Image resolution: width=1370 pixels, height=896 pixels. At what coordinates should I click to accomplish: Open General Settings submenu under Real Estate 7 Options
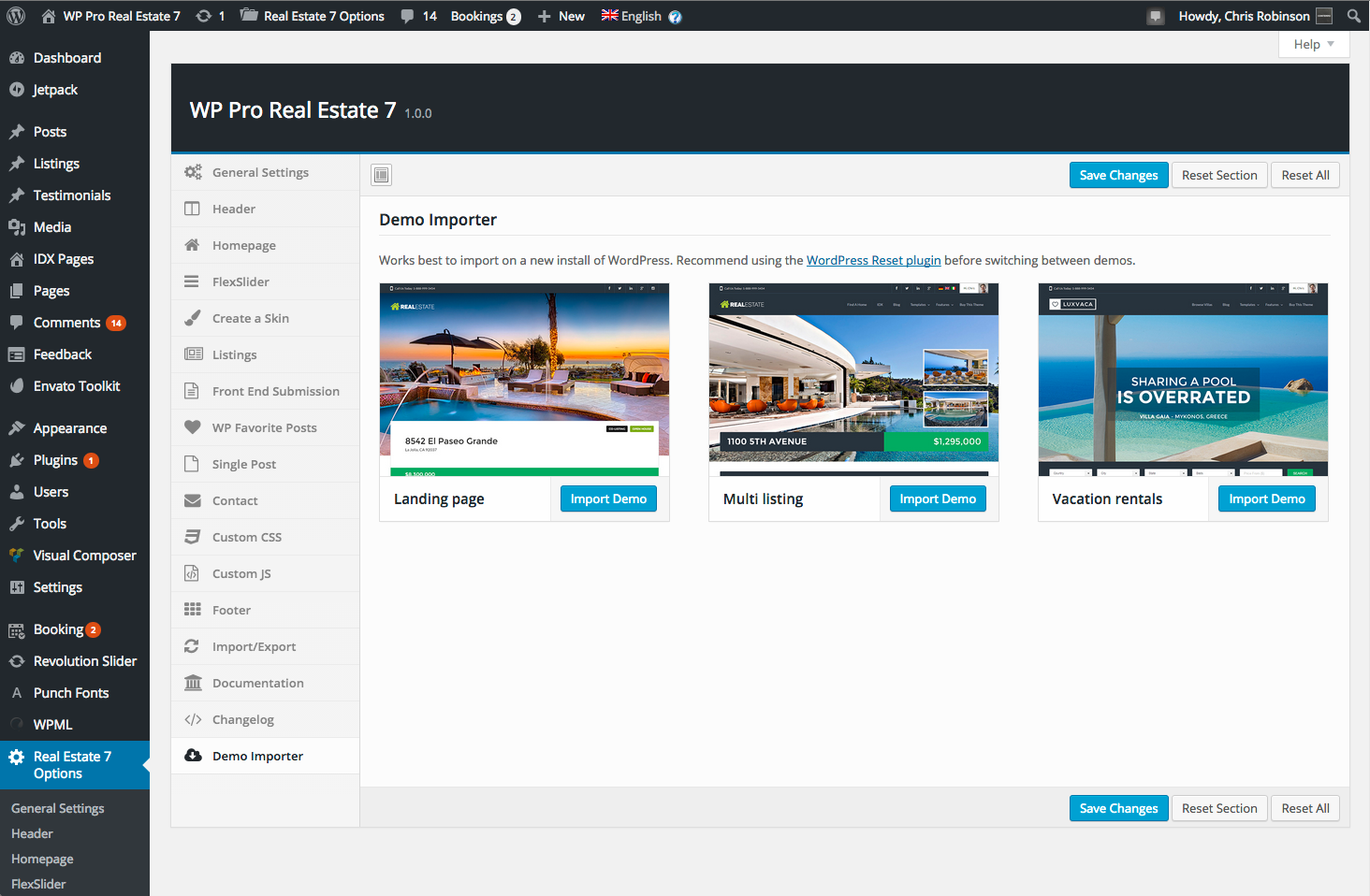(x=58, y=808)
